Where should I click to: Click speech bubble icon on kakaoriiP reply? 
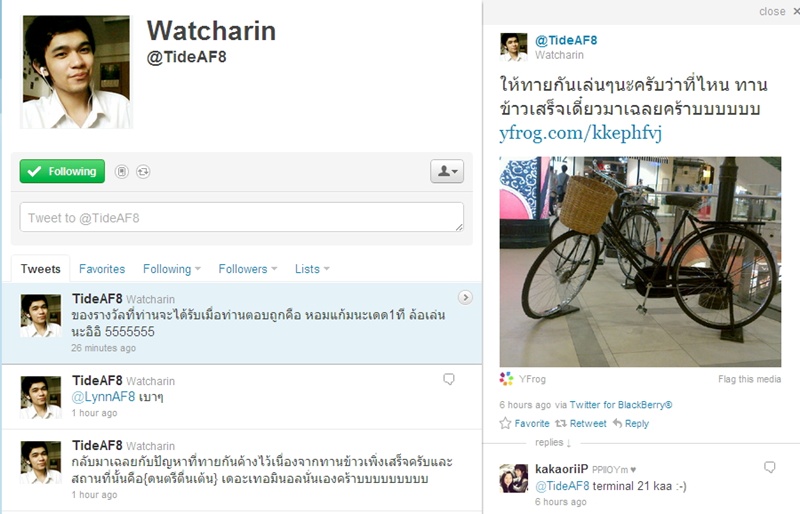(770, 467)
